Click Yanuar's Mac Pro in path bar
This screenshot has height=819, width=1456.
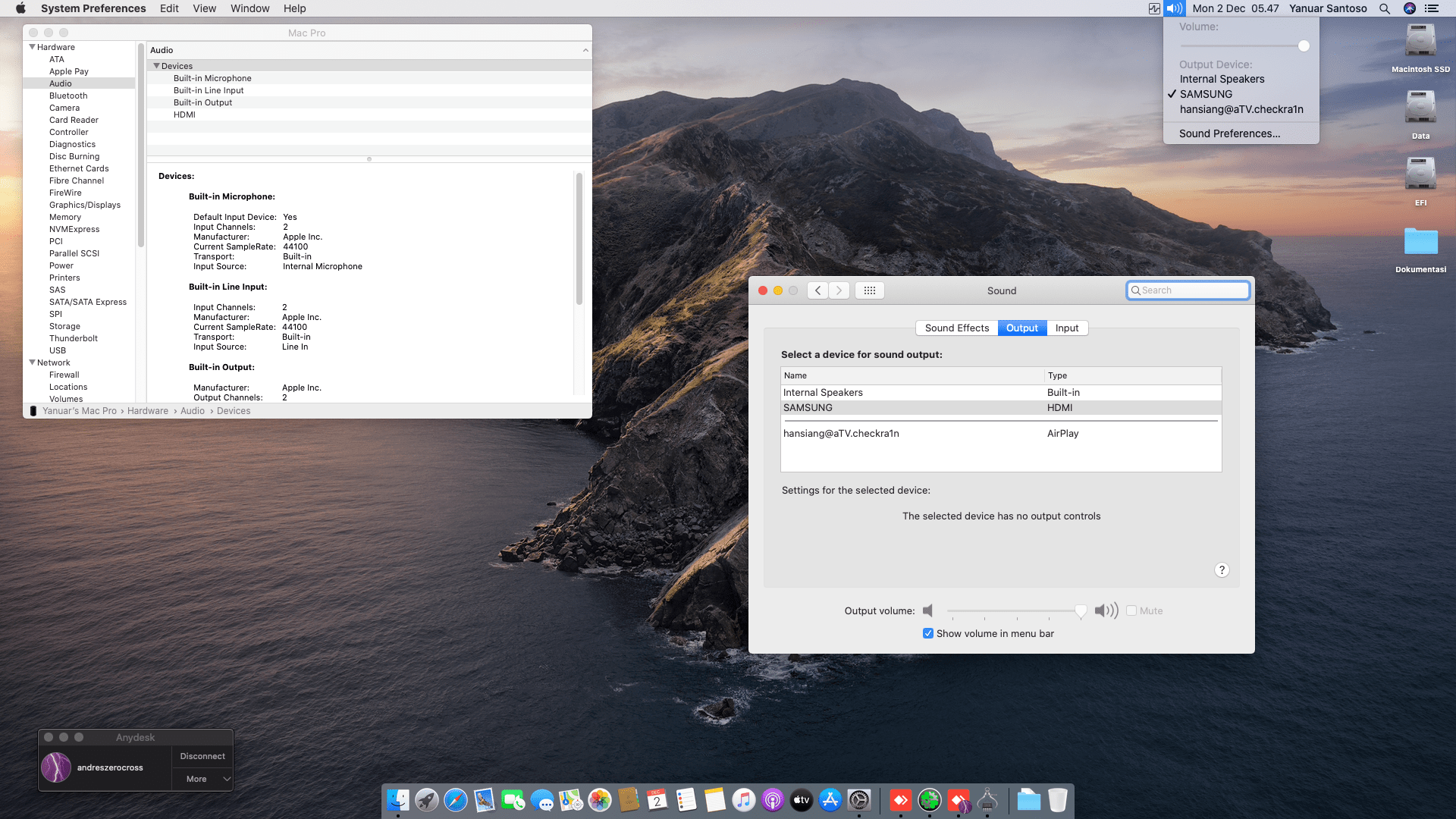tap(80, 411)
